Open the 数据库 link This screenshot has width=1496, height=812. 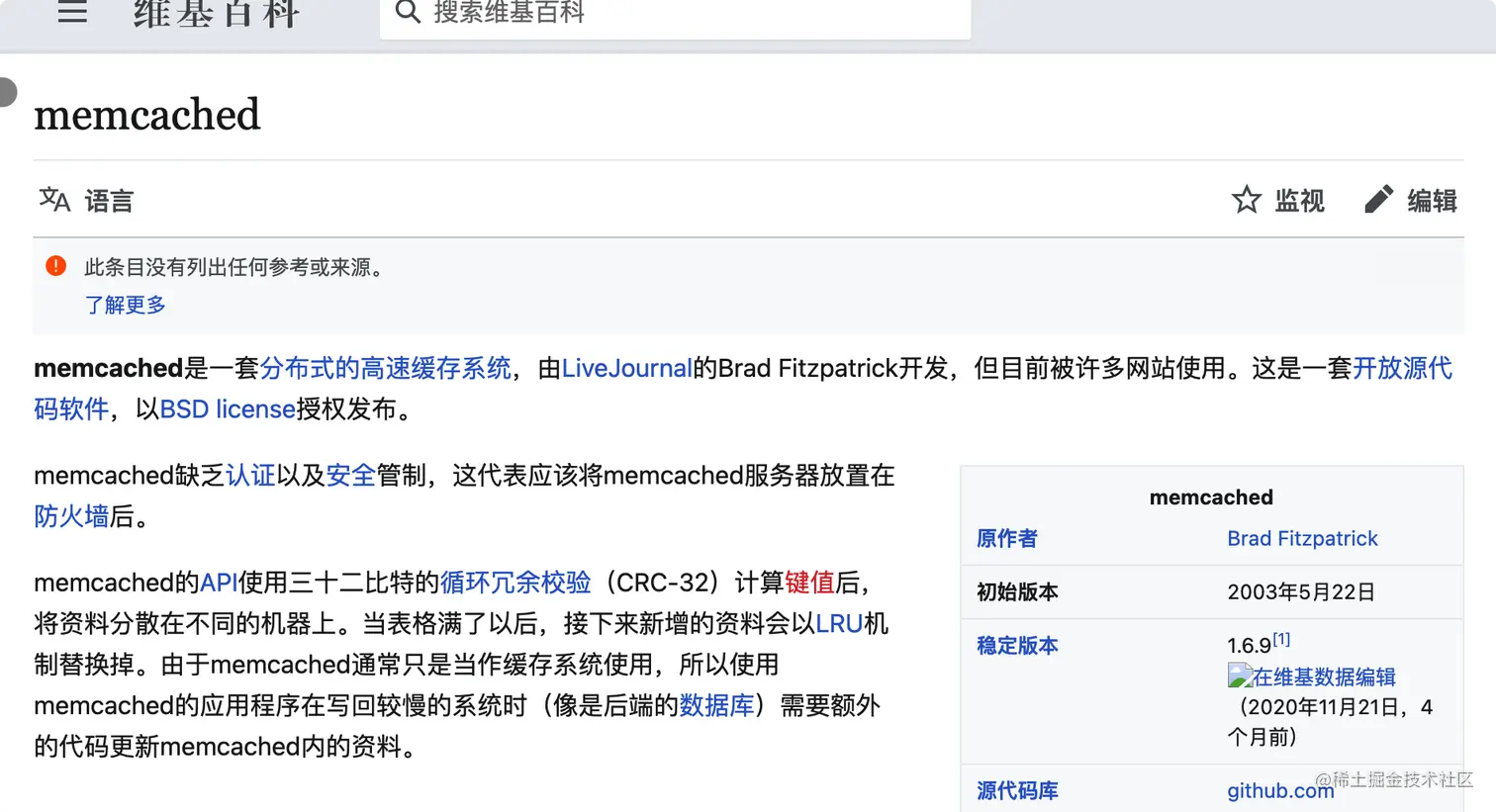716,705
